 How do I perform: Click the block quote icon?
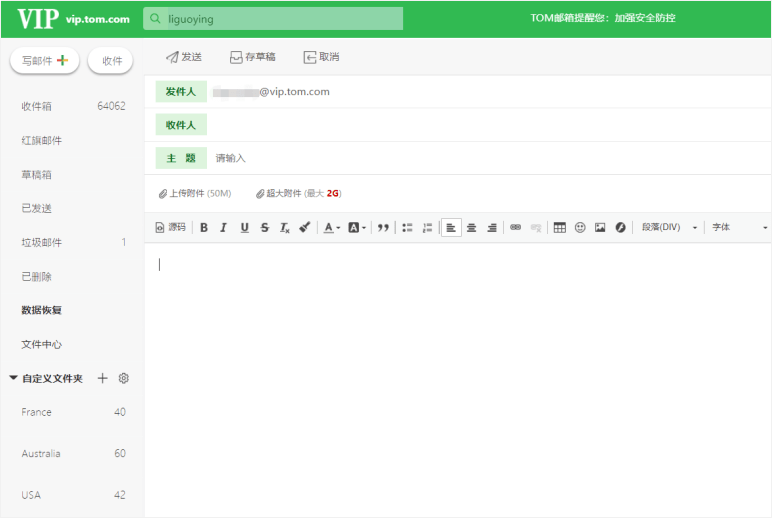(383, 228)
